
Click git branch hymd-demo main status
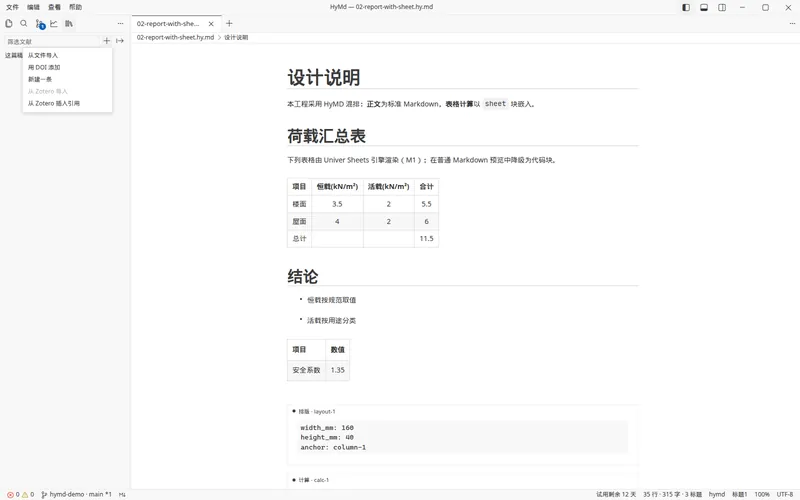[x=76, y=494]
